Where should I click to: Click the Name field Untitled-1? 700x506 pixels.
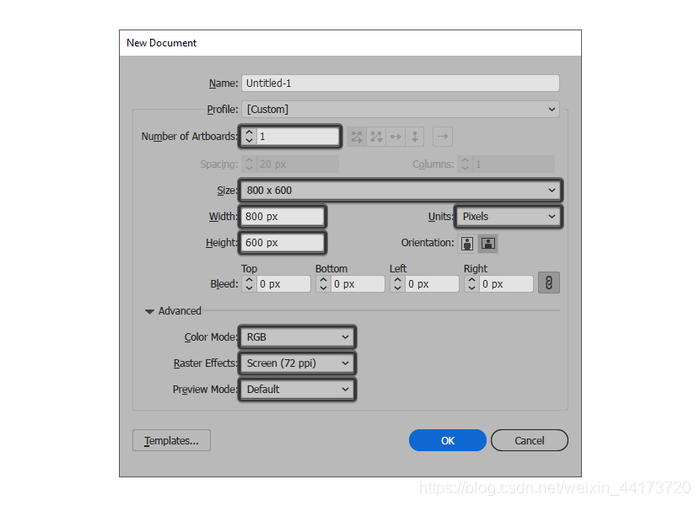(400, 83)
